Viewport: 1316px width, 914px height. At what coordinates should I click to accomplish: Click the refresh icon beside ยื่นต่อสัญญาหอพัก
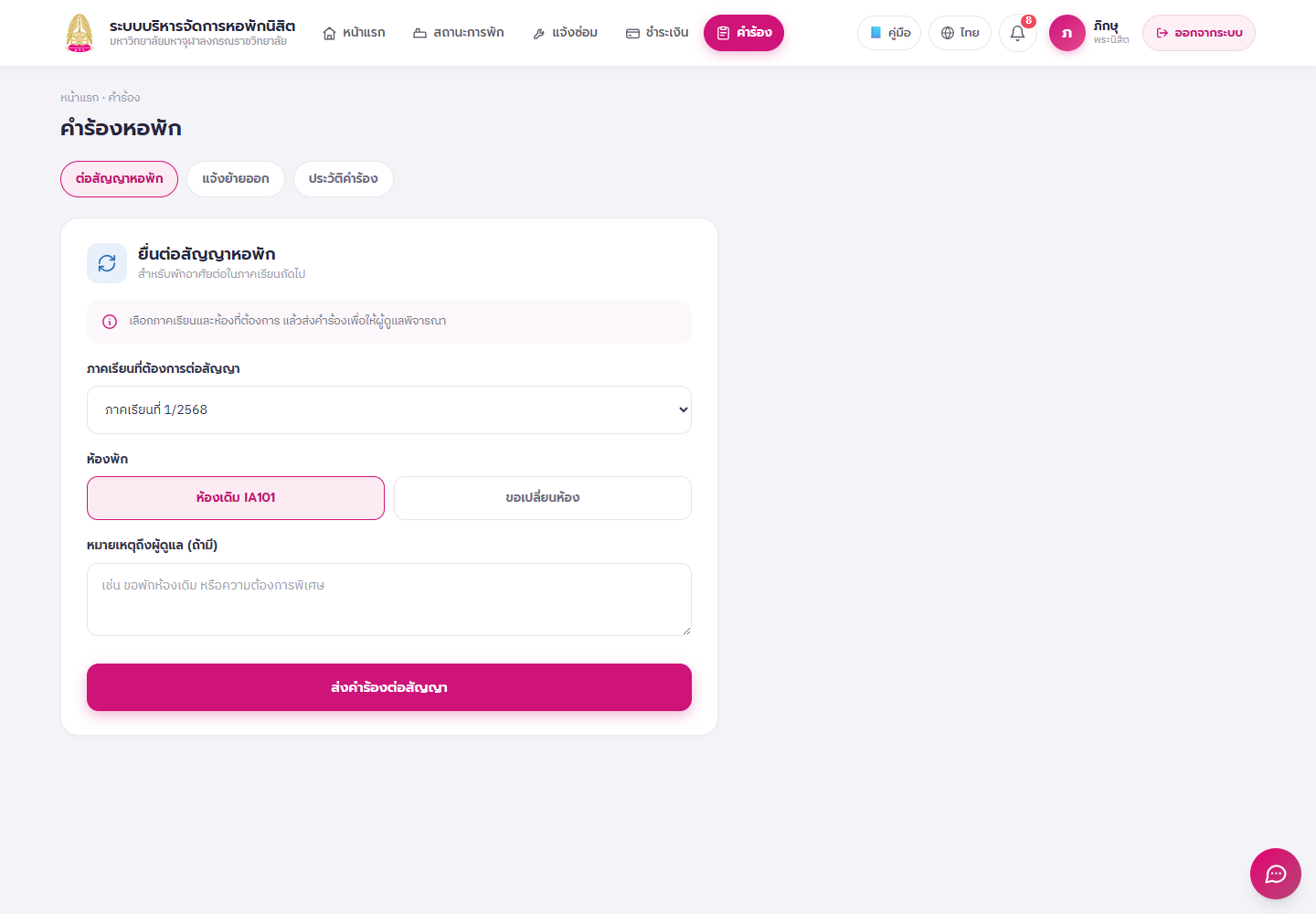[107, 263]
